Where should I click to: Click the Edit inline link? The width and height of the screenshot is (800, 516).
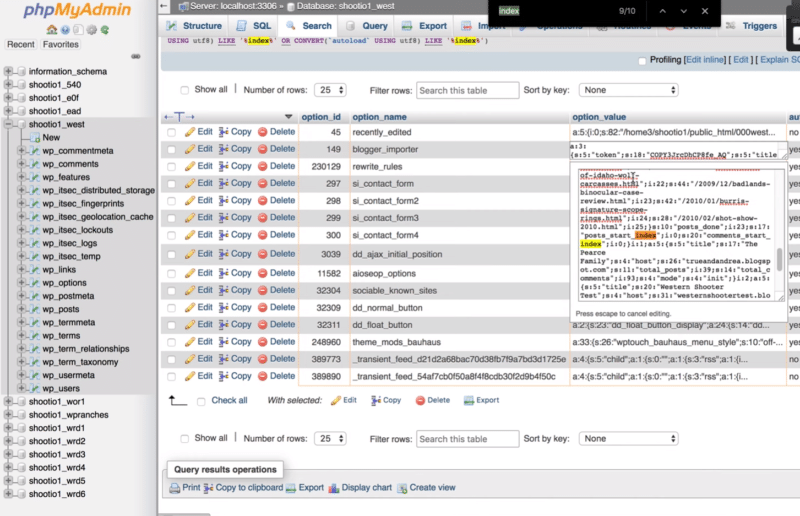tap(705, 60)
